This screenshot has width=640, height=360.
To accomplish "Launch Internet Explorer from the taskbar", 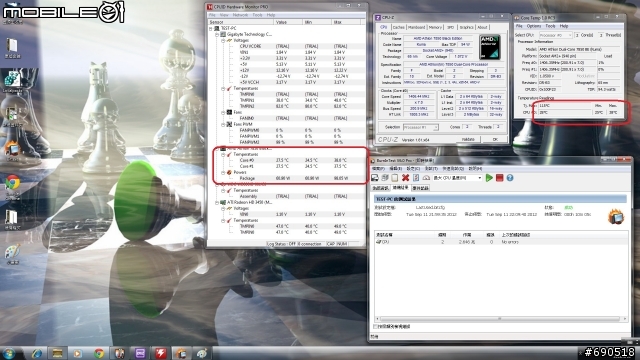I will [x=37, y=353].
